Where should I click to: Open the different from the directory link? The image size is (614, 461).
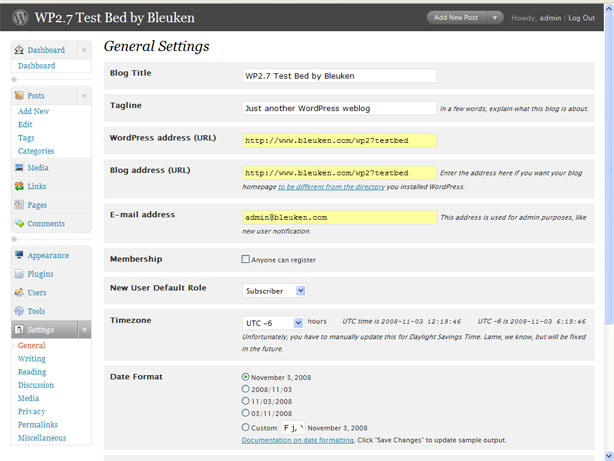pos(331,187)
